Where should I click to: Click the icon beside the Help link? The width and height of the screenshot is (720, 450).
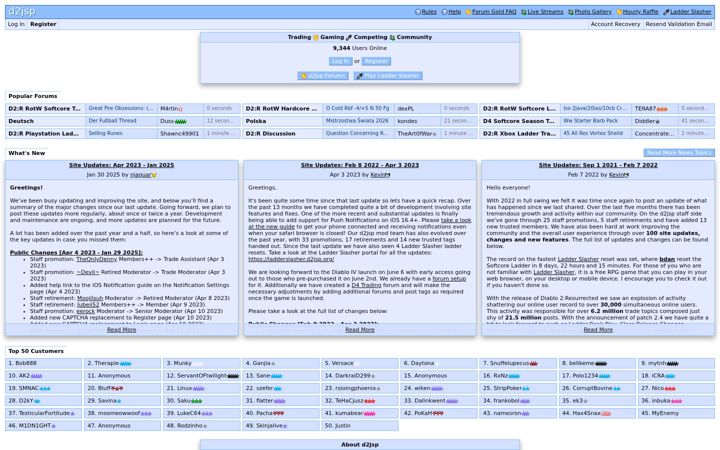tap(444, 12)
